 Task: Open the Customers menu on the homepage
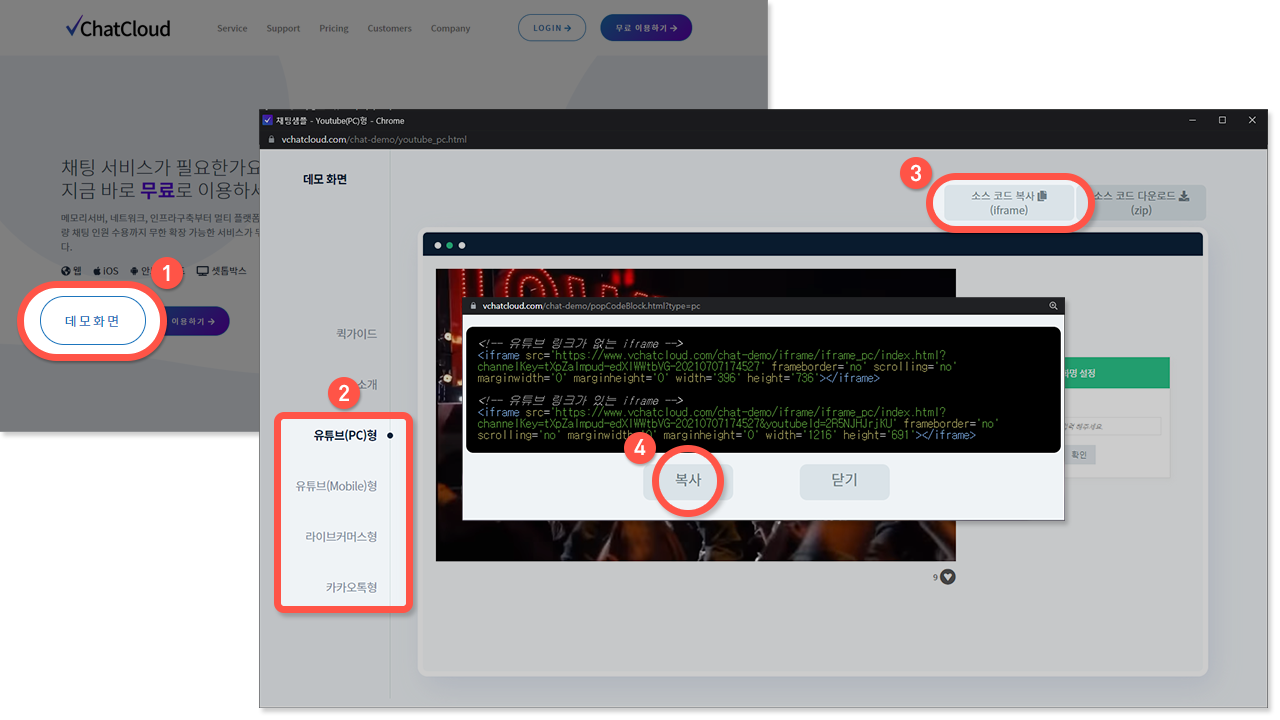point(389,28)
